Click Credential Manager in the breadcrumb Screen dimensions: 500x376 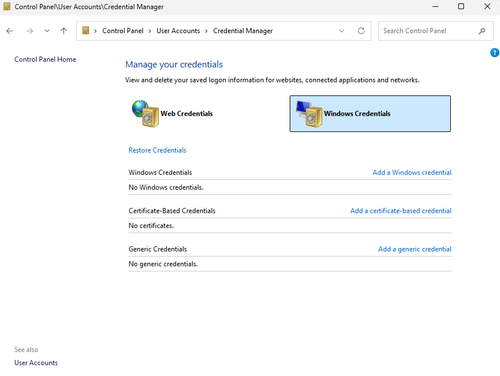point(243,31)
